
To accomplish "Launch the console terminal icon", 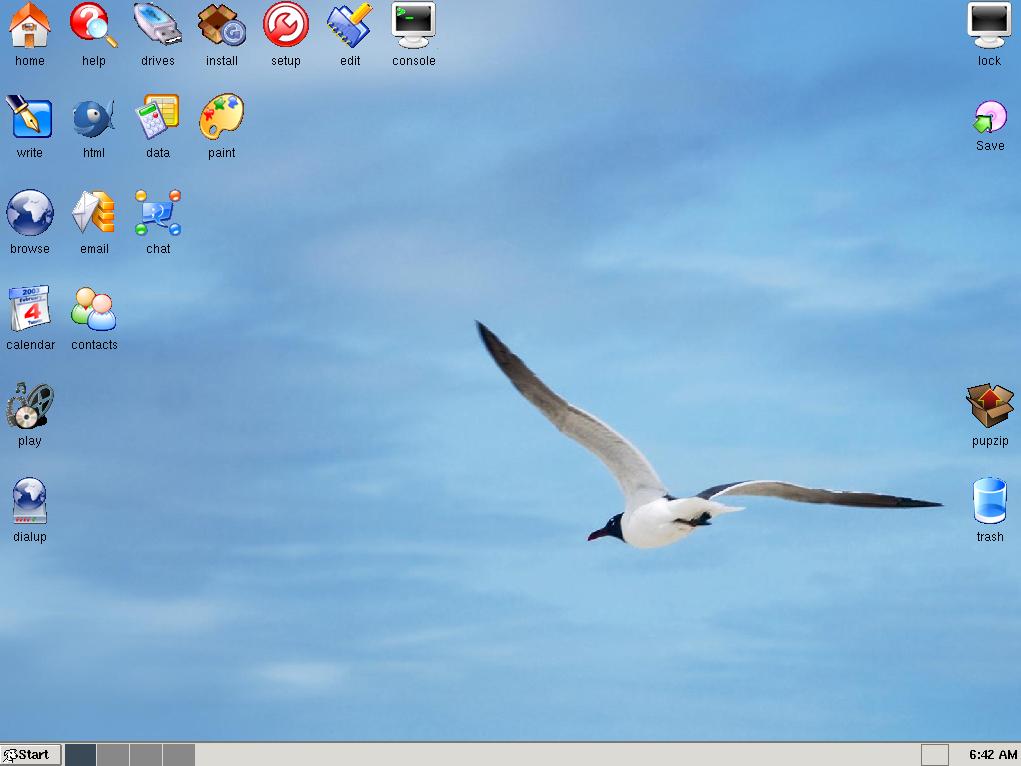I will [x=414, y=25].
